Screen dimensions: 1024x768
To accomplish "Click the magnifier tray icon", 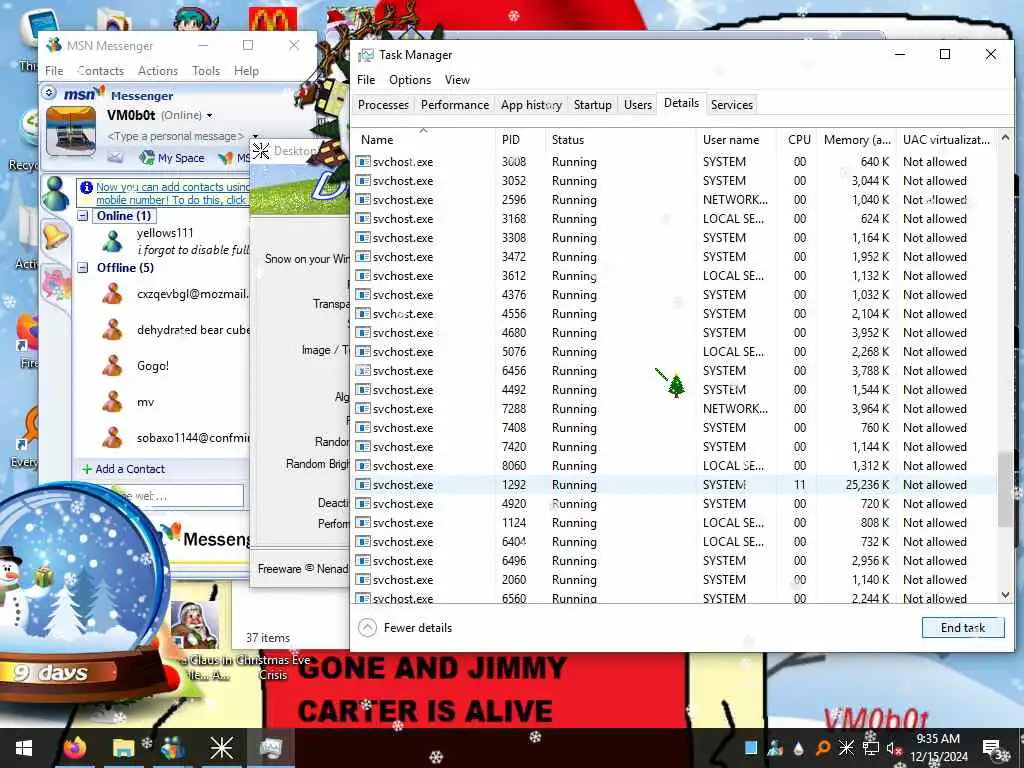I will pyautogui.click(x=823, y=748).
